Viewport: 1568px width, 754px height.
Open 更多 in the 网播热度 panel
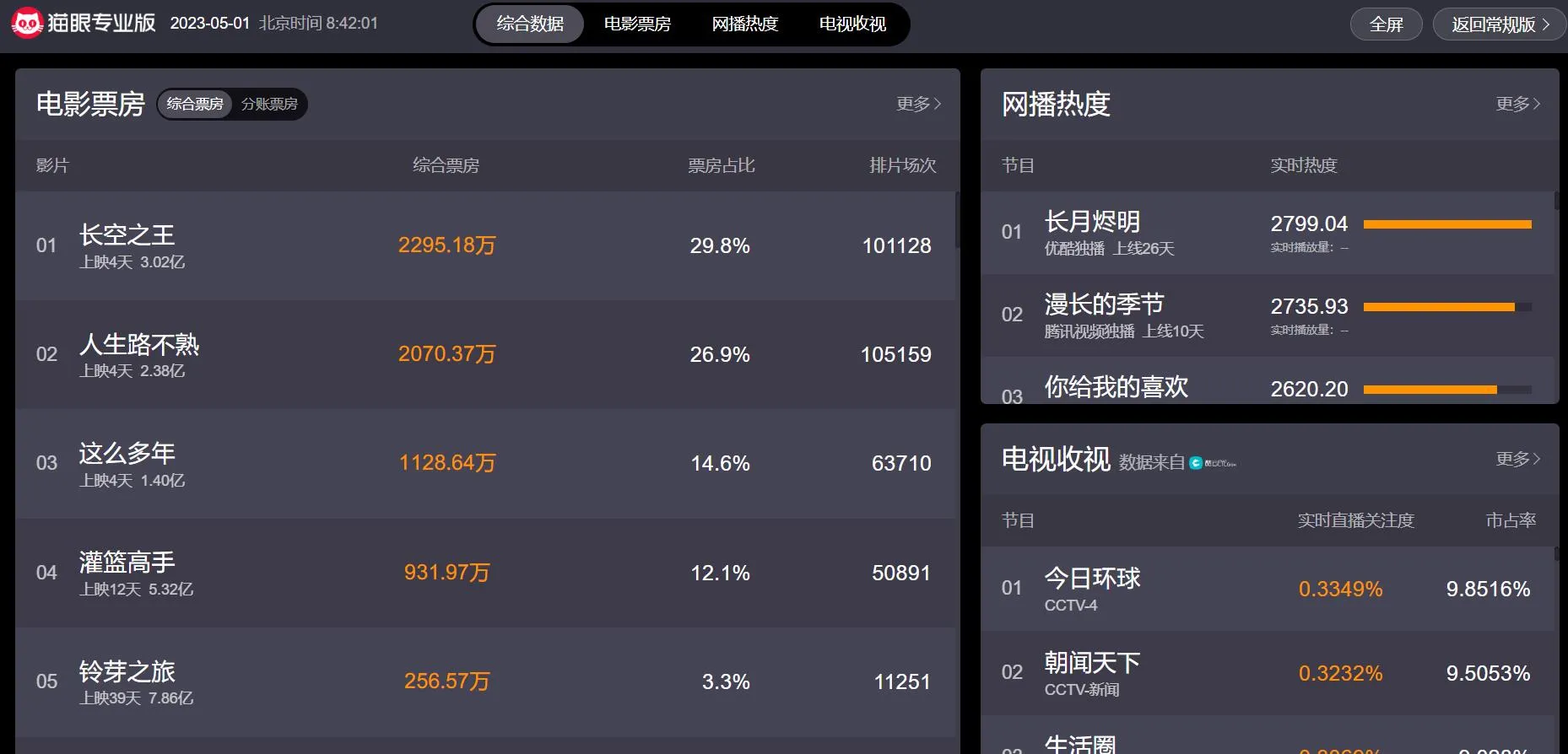(1518, 104)
